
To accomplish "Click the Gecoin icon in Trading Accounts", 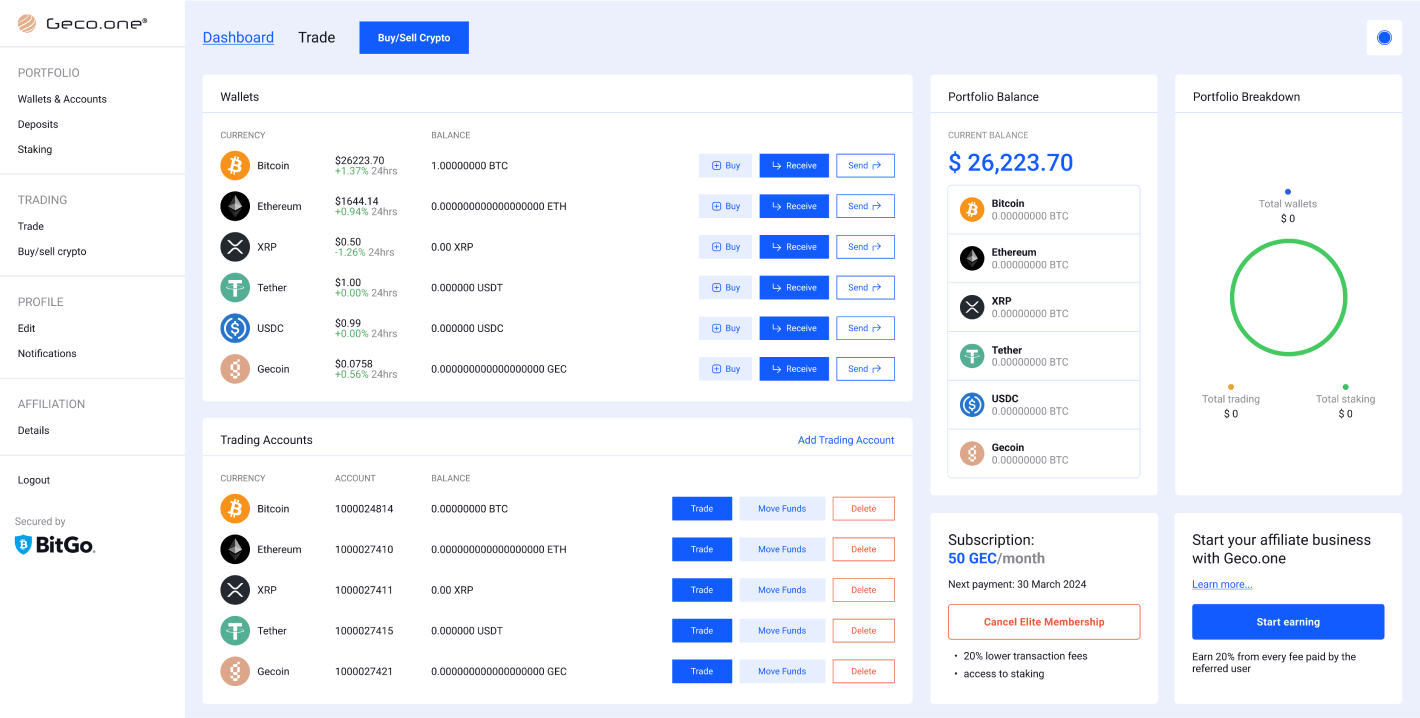I will tap(235, 671).
